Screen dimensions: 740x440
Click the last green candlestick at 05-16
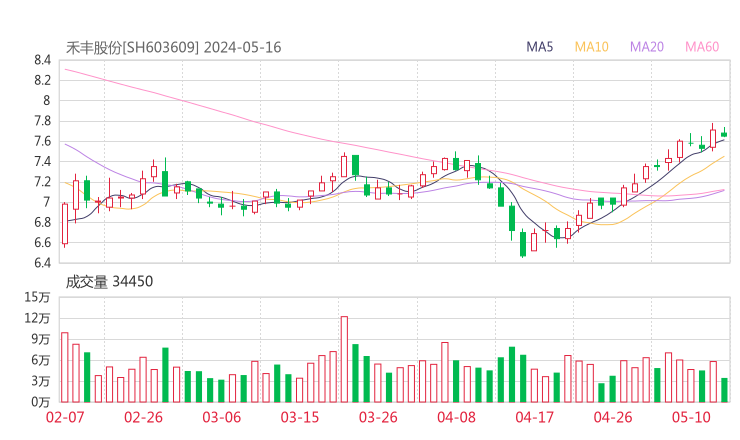(724, 134)
